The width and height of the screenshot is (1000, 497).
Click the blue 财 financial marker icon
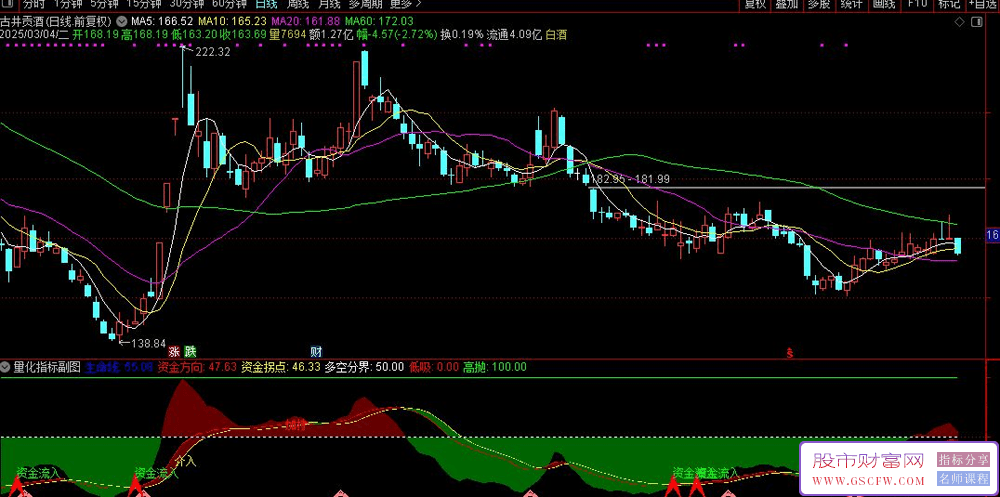click(x=316, y=352)
